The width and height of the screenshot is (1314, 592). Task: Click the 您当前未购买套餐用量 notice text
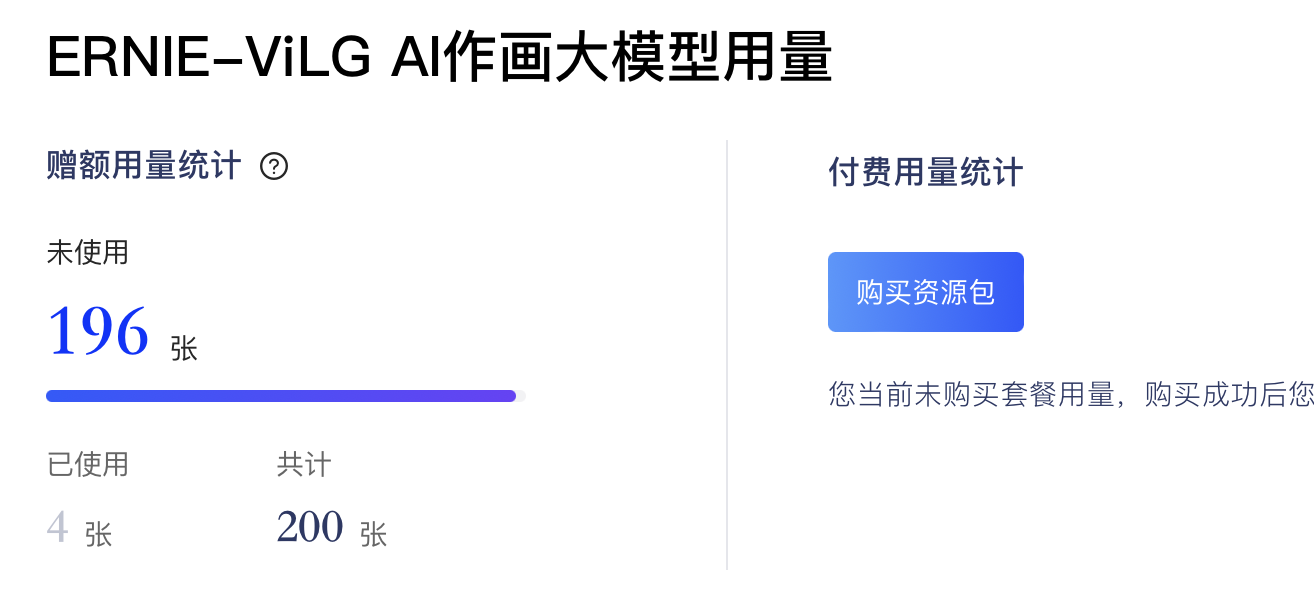(971, 394)
